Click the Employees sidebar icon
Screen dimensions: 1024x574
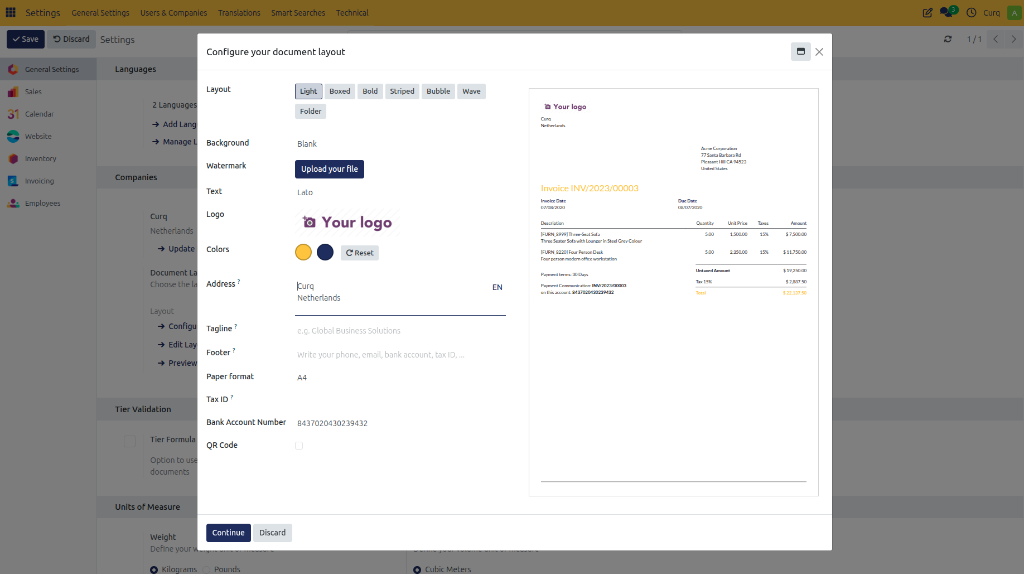coord(13,203)
